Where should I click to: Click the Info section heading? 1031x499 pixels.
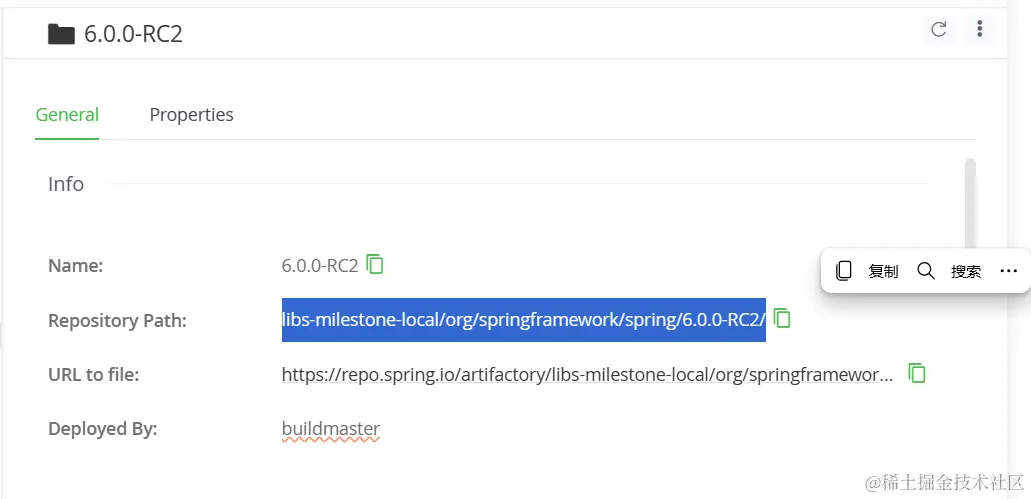pyautogui.click(x=66, y=184)
